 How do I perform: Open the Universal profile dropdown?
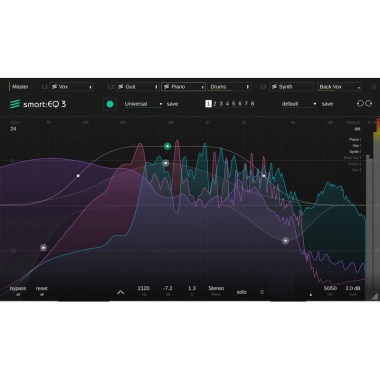tap(143, 104)
